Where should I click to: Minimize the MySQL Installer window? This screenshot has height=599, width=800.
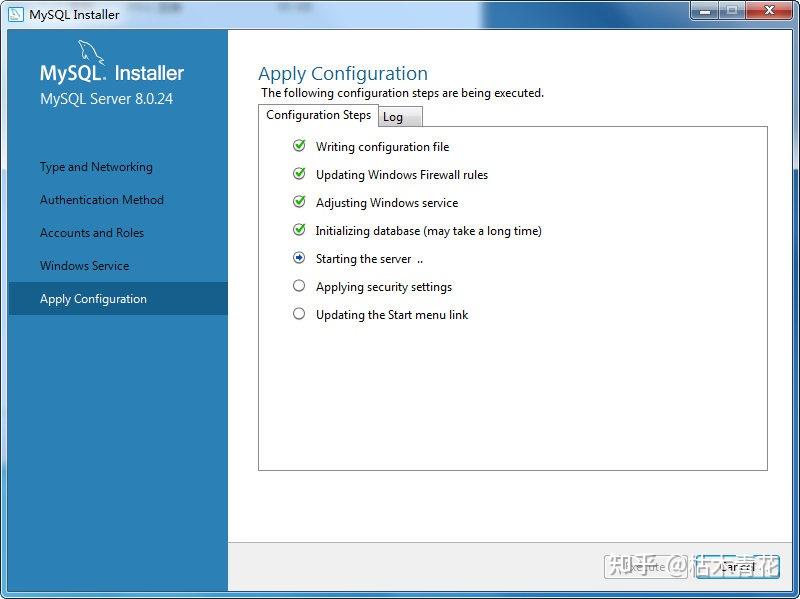click(705, 11)
